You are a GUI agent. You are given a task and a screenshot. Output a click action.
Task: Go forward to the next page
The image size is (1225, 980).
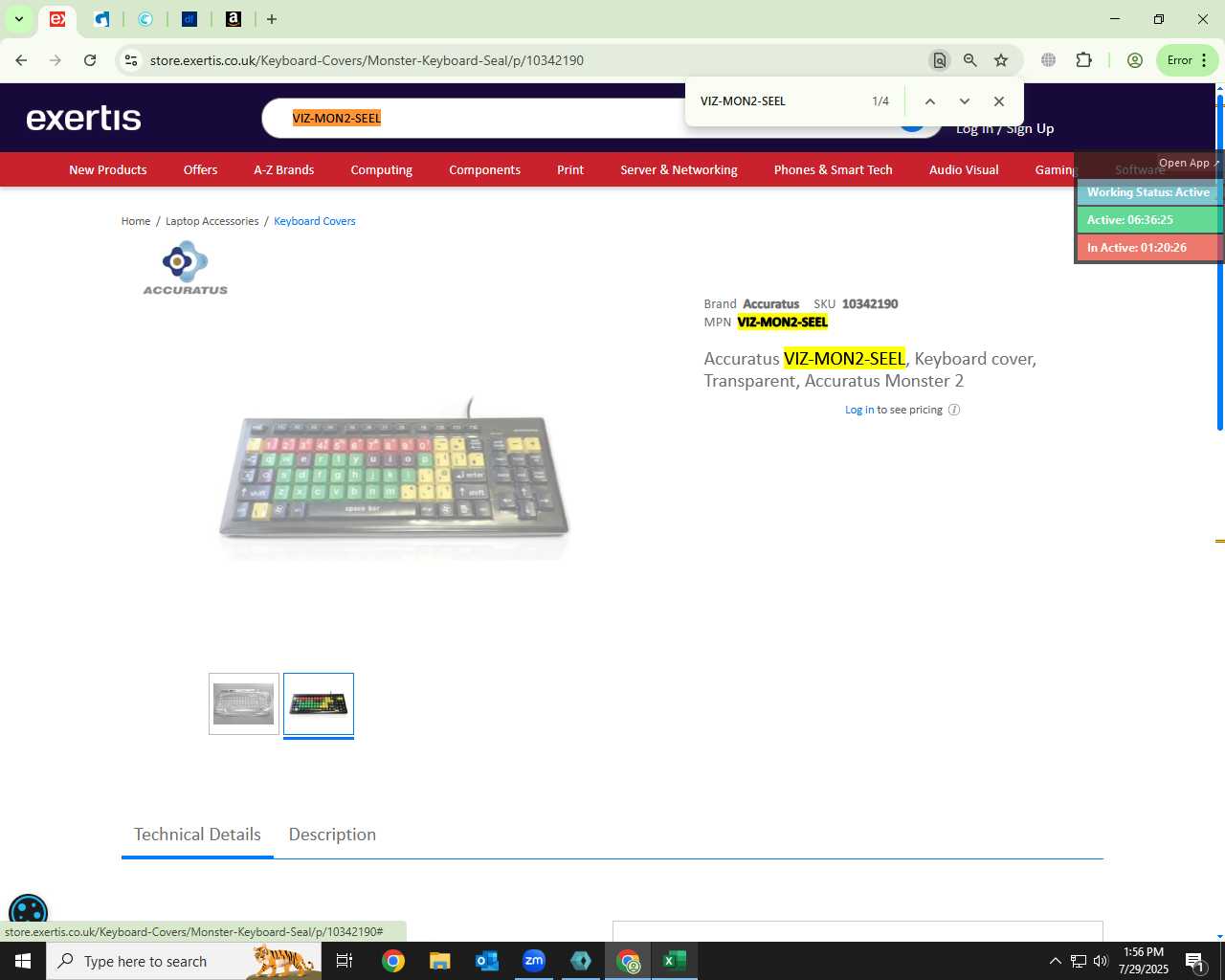[x=56, y=60]
